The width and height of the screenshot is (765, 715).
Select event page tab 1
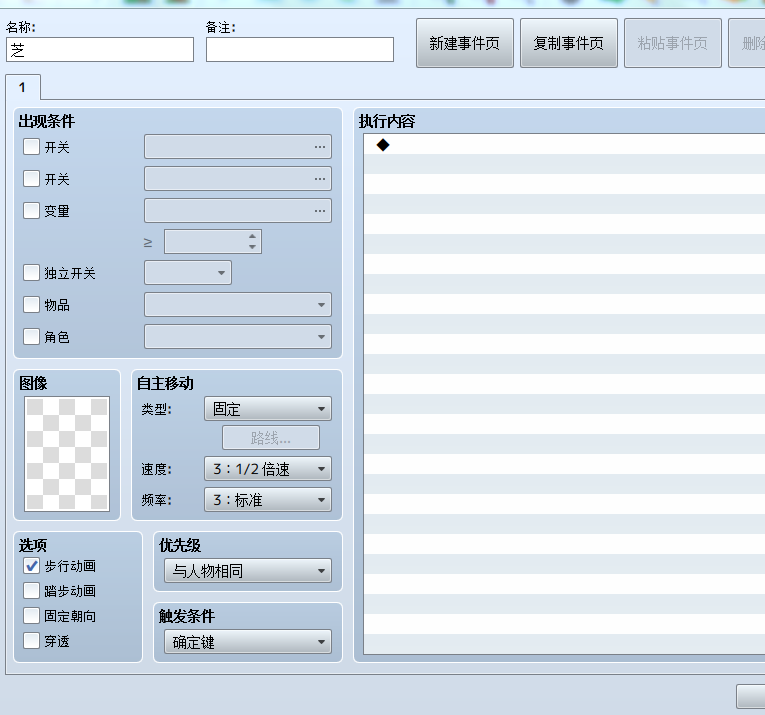[22, 87]
